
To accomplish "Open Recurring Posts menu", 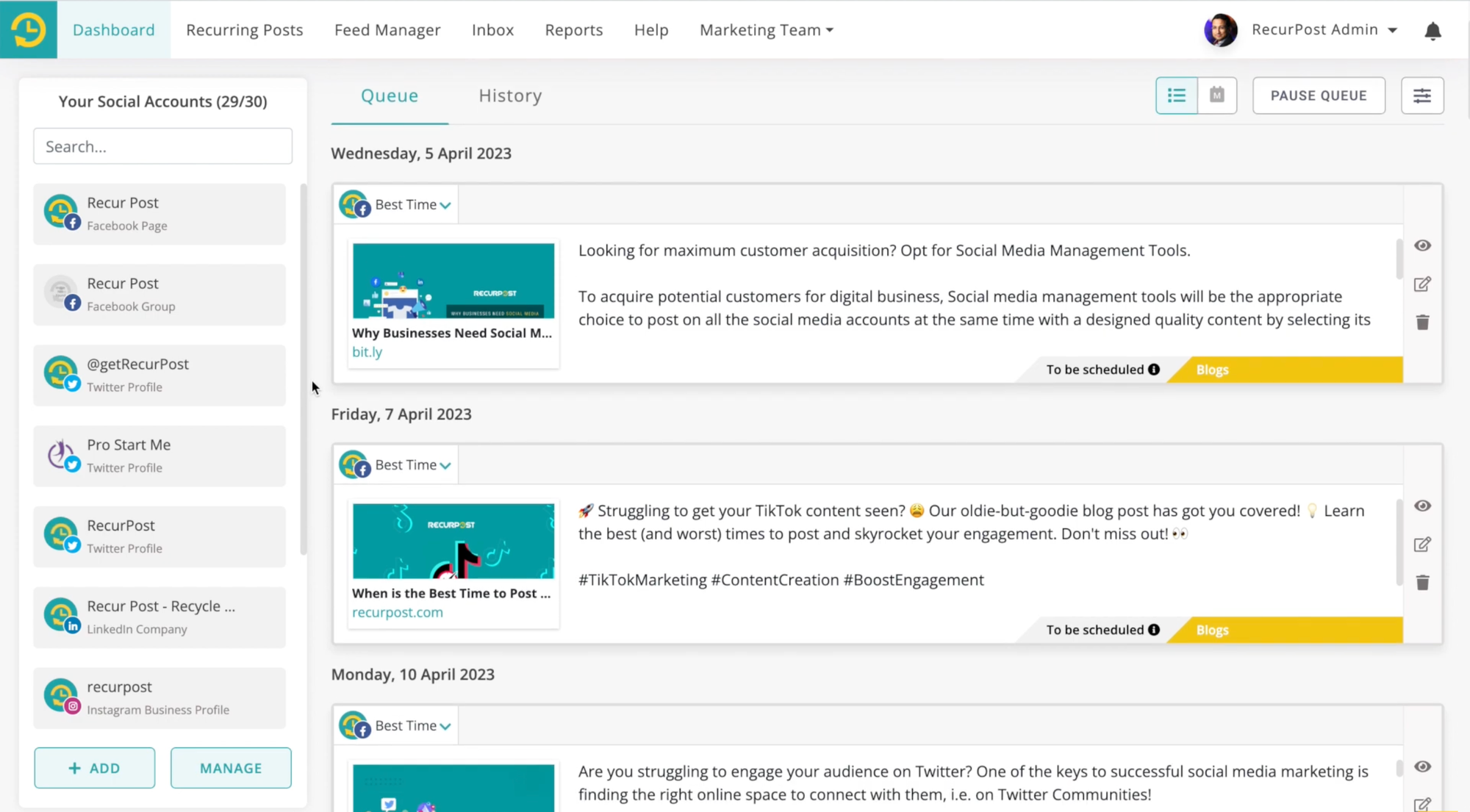I will [244, 30].
